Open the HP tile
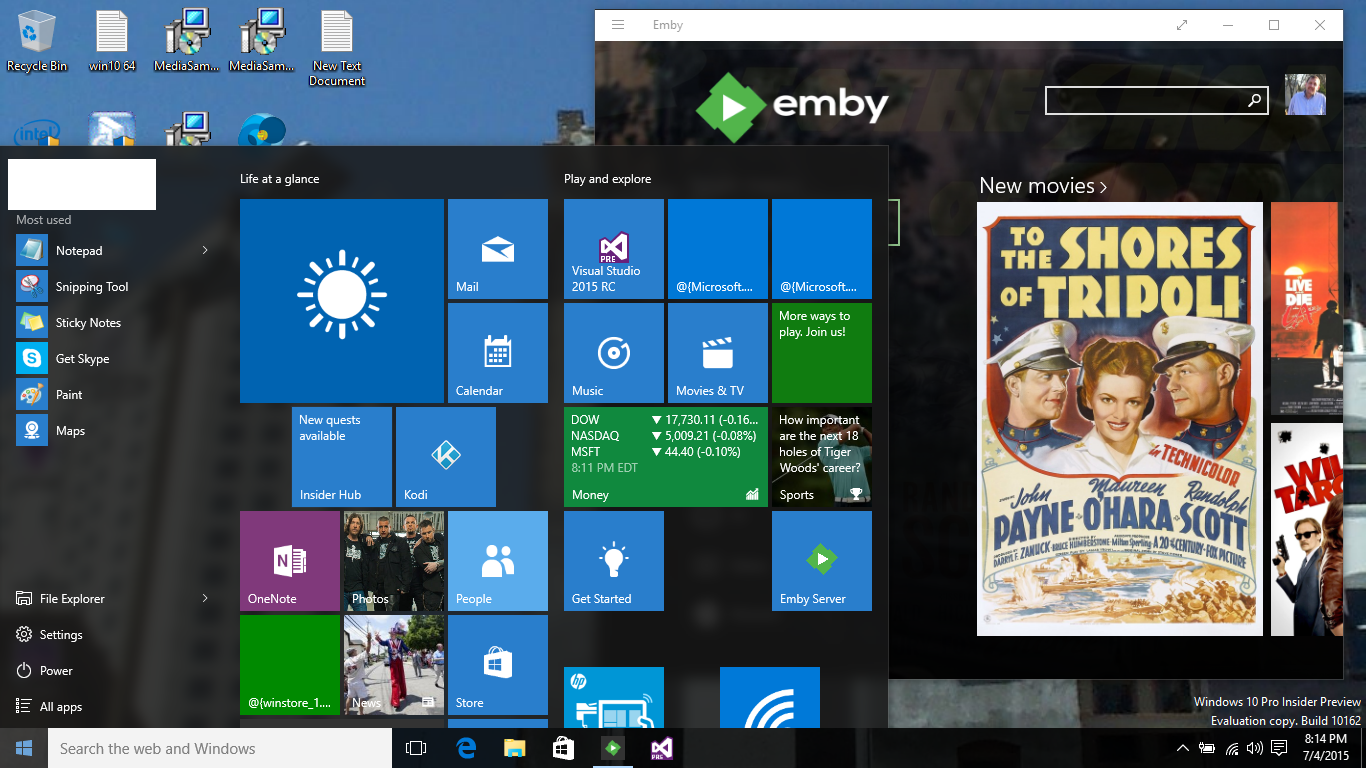 (x=614, y=697)
